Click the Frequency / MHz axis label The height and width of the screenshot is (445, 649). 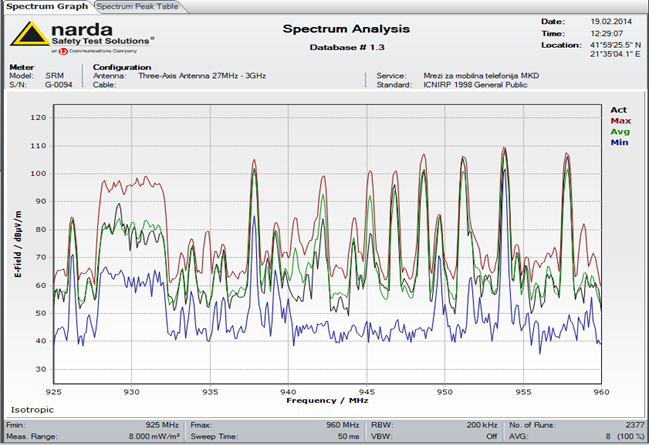point(325,399)
